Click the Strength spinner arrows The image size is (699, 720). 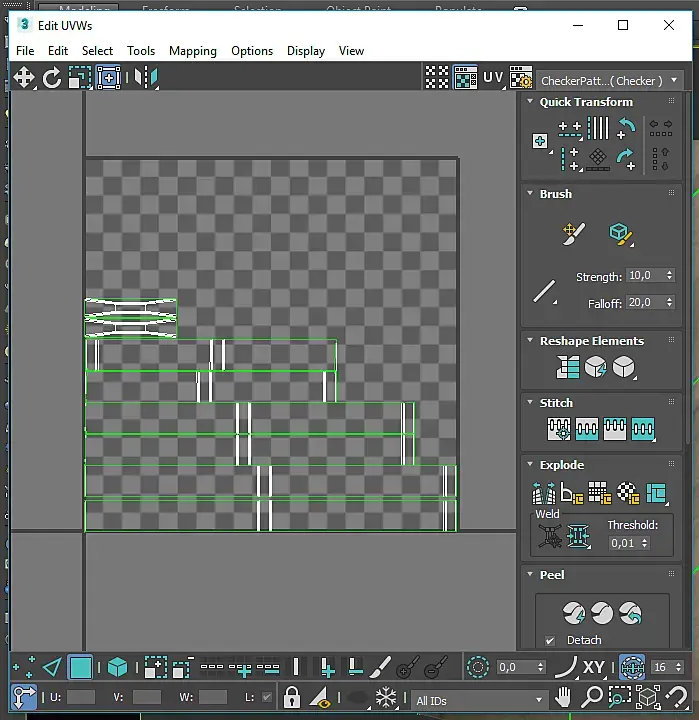point(670,276)
